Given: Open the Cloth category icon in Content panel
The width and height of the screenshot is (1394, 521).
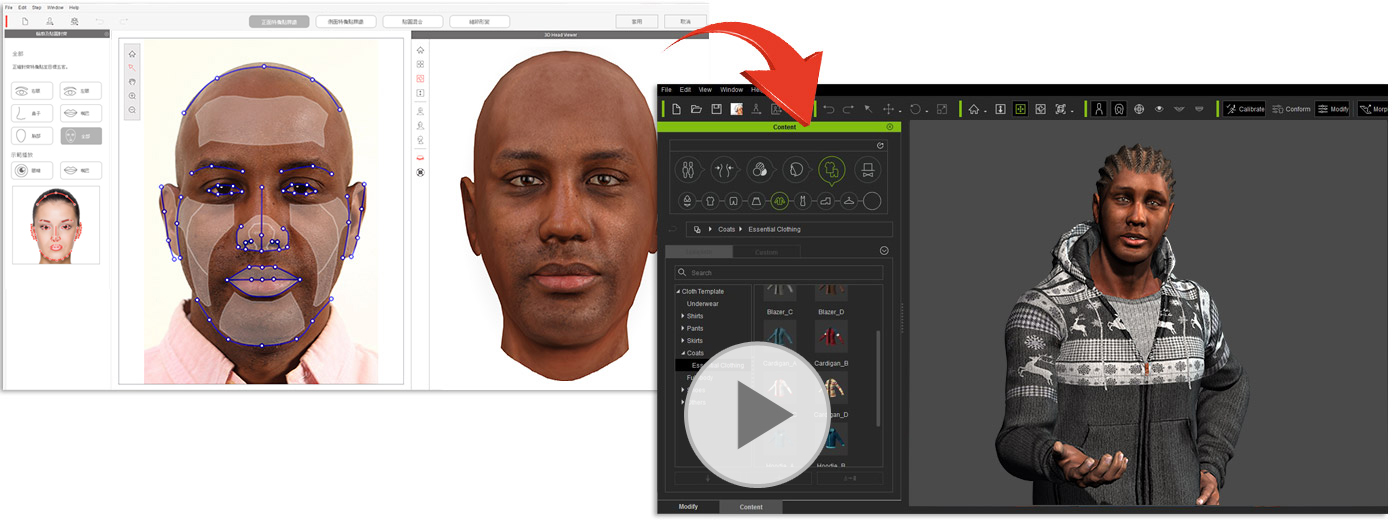Looking at the screenshot, I should (x=831, y=170).
